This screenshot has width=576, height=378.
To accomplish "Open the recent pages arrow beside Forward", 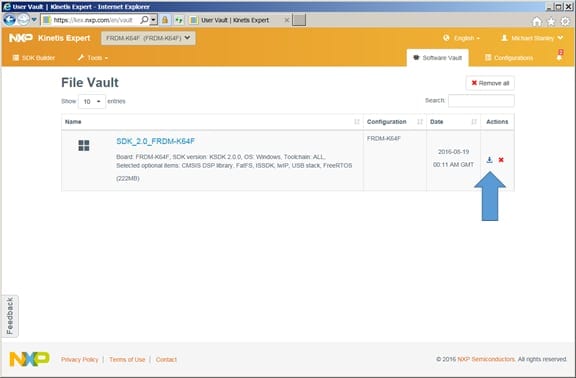I will (x=34, y=20).
